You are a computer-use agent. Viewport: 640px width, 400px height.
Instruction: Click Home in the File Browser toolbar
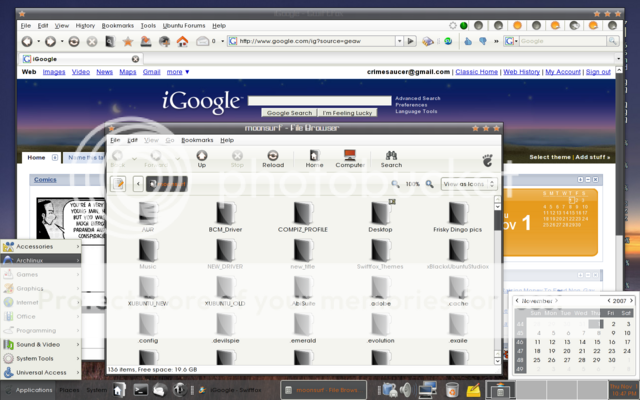pos(314,159)
